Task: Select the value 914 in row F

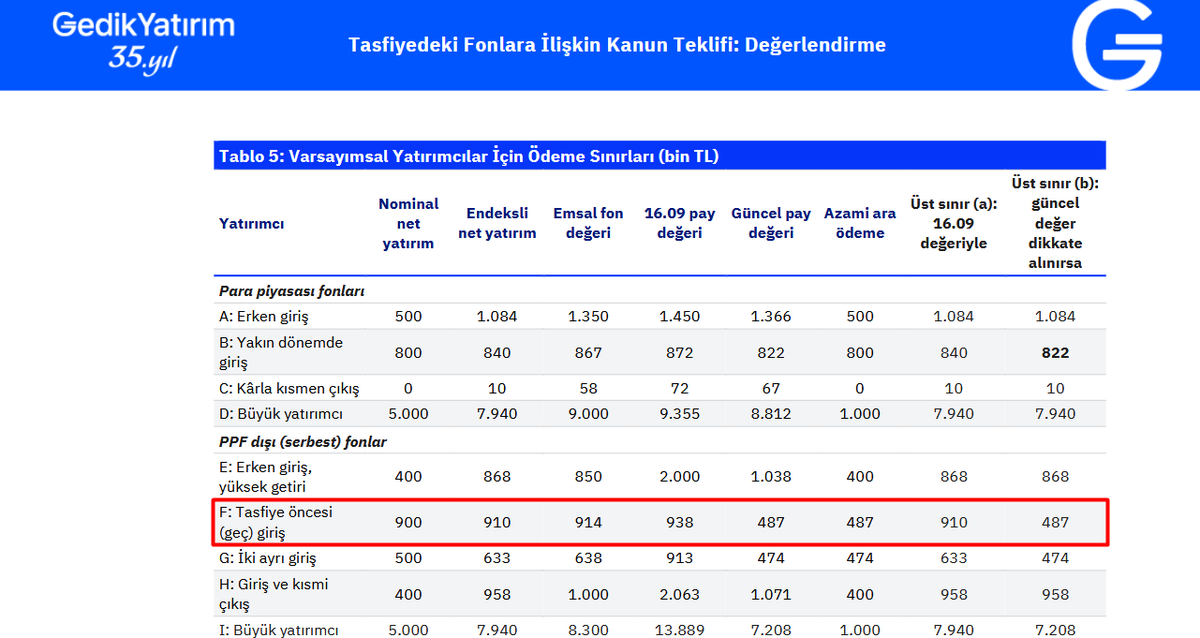Action: [588, 522]
